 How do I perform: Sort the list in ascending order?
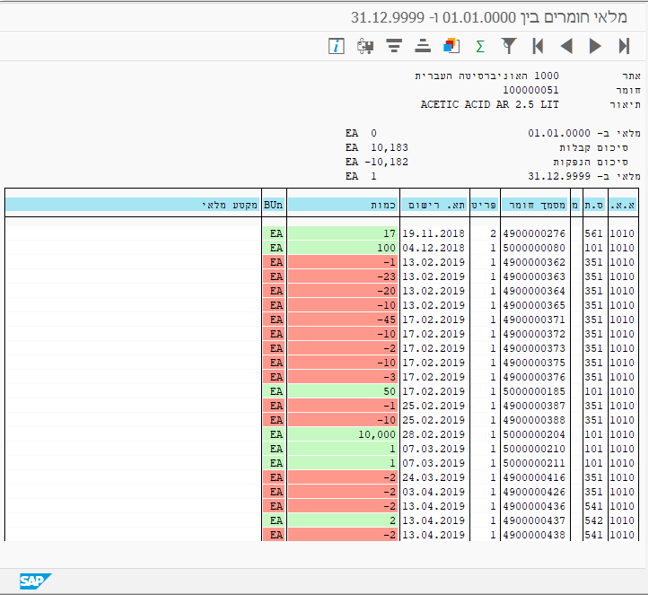(x=422, y=46)
